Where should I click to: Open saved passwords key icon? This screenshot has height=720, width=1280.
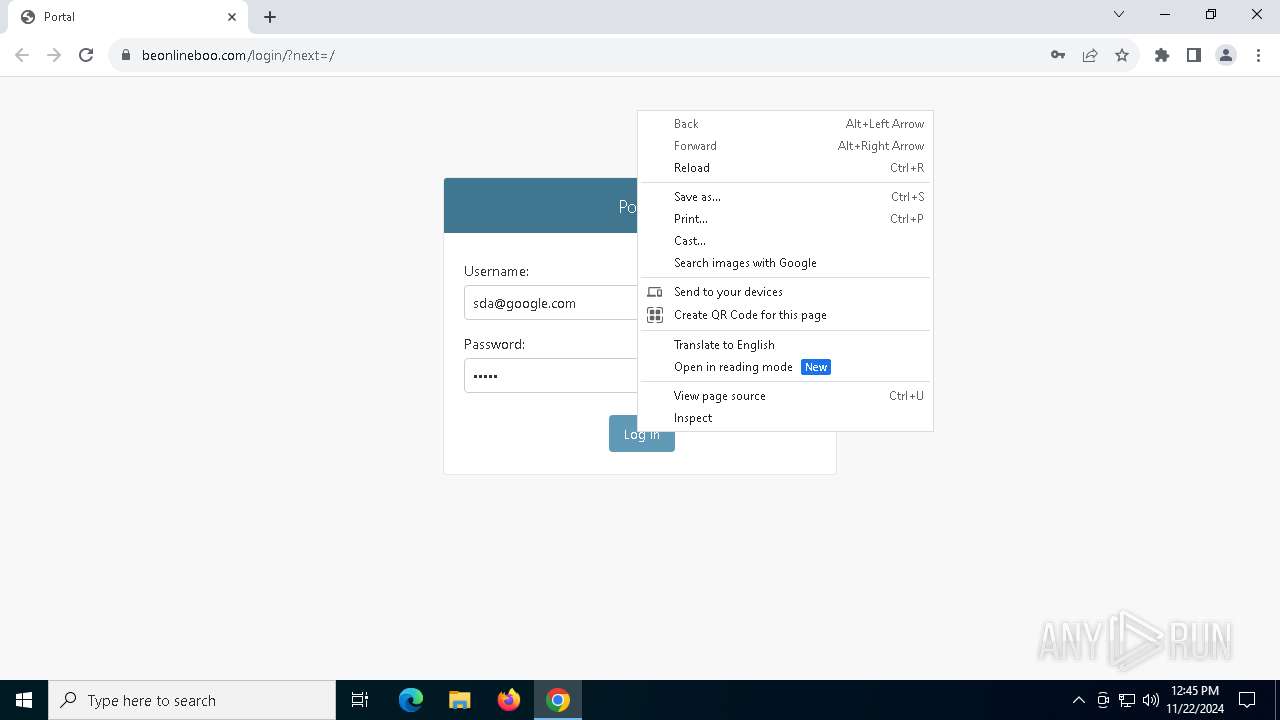point(1058,55)
